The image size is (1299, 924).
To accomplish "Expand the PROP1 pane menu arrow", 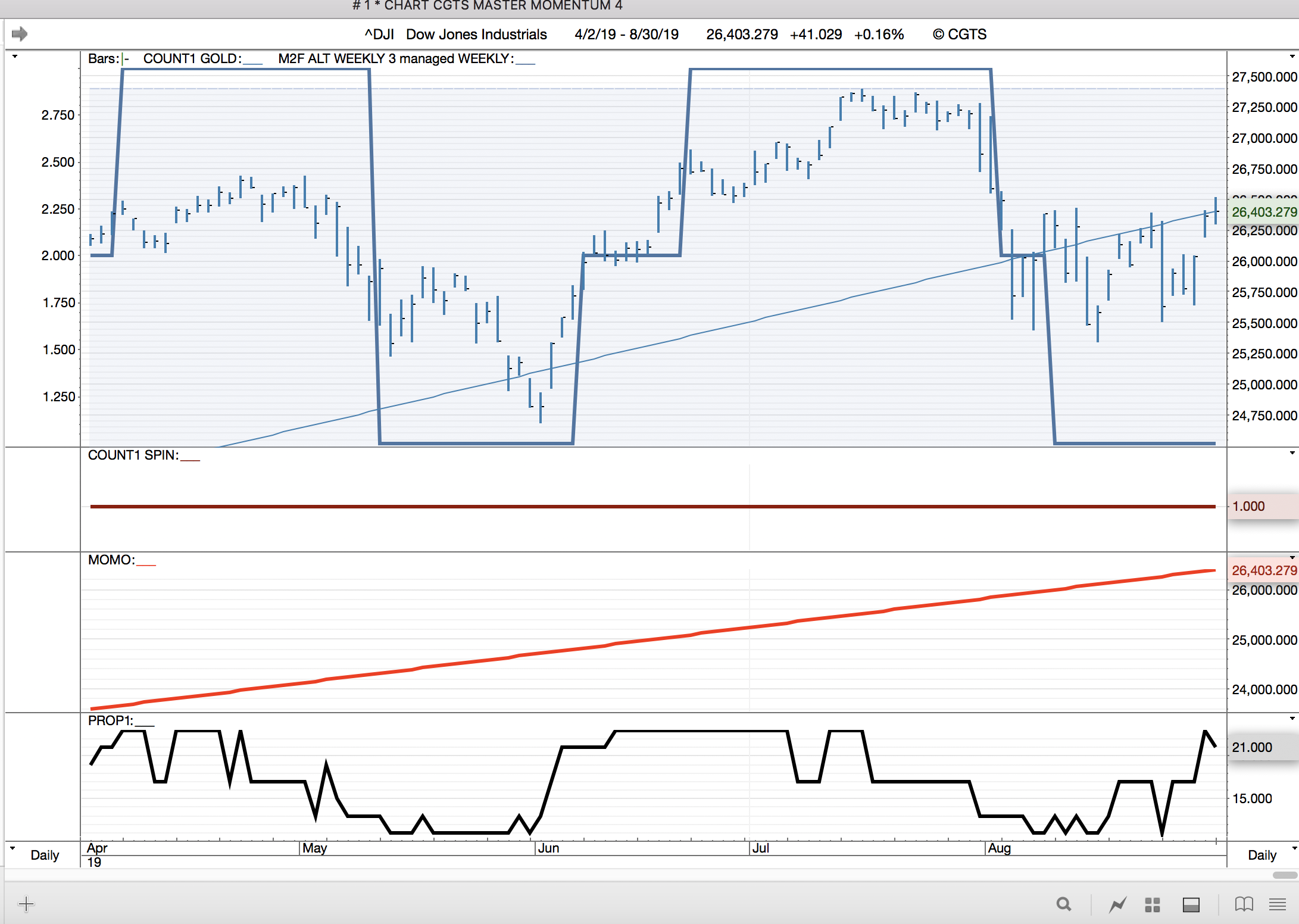I will coord(1292,719).
